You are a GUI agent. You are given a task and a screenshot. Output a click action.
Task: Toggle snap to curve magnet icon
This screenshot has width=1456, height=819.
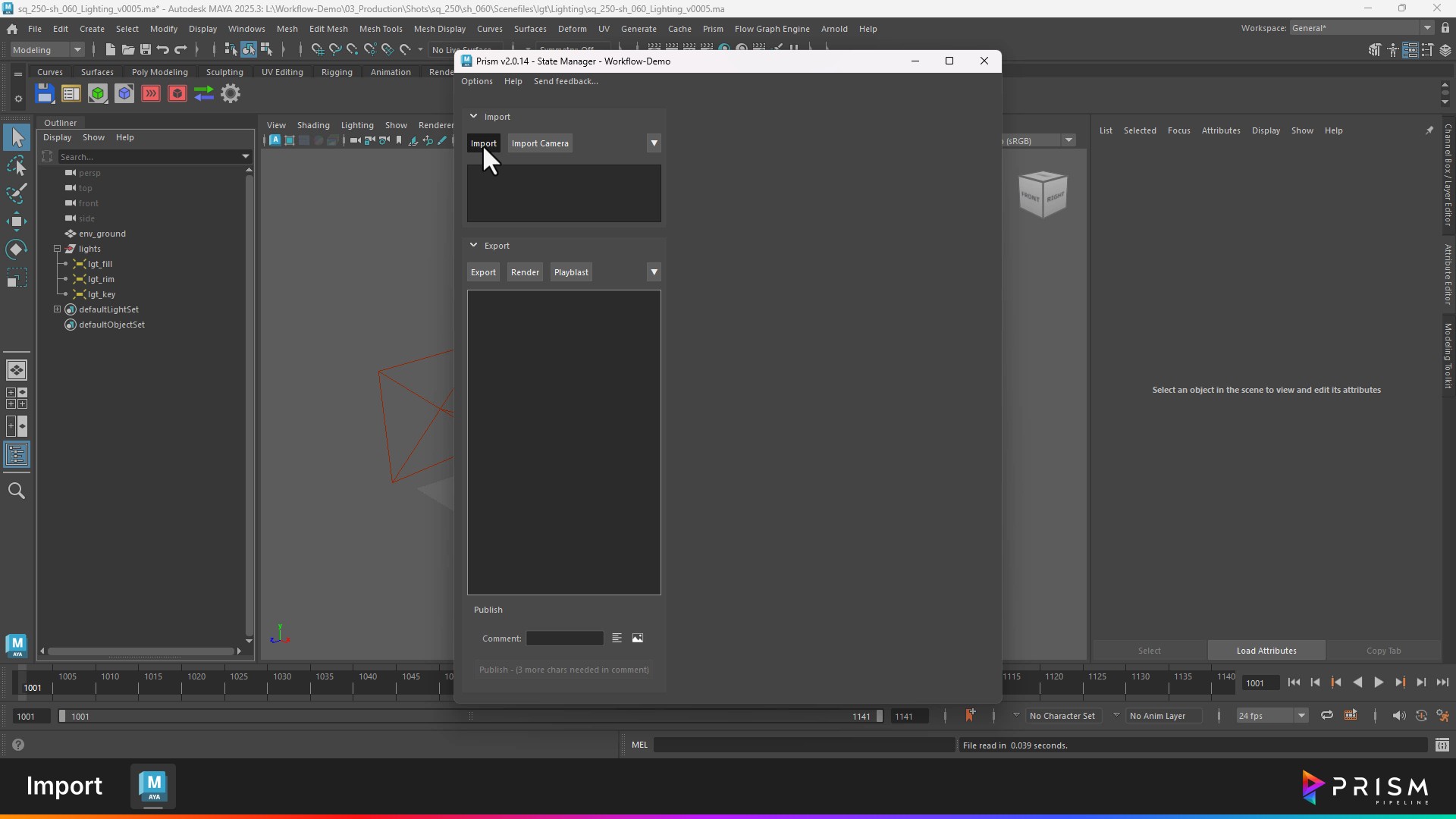[335, 50]
